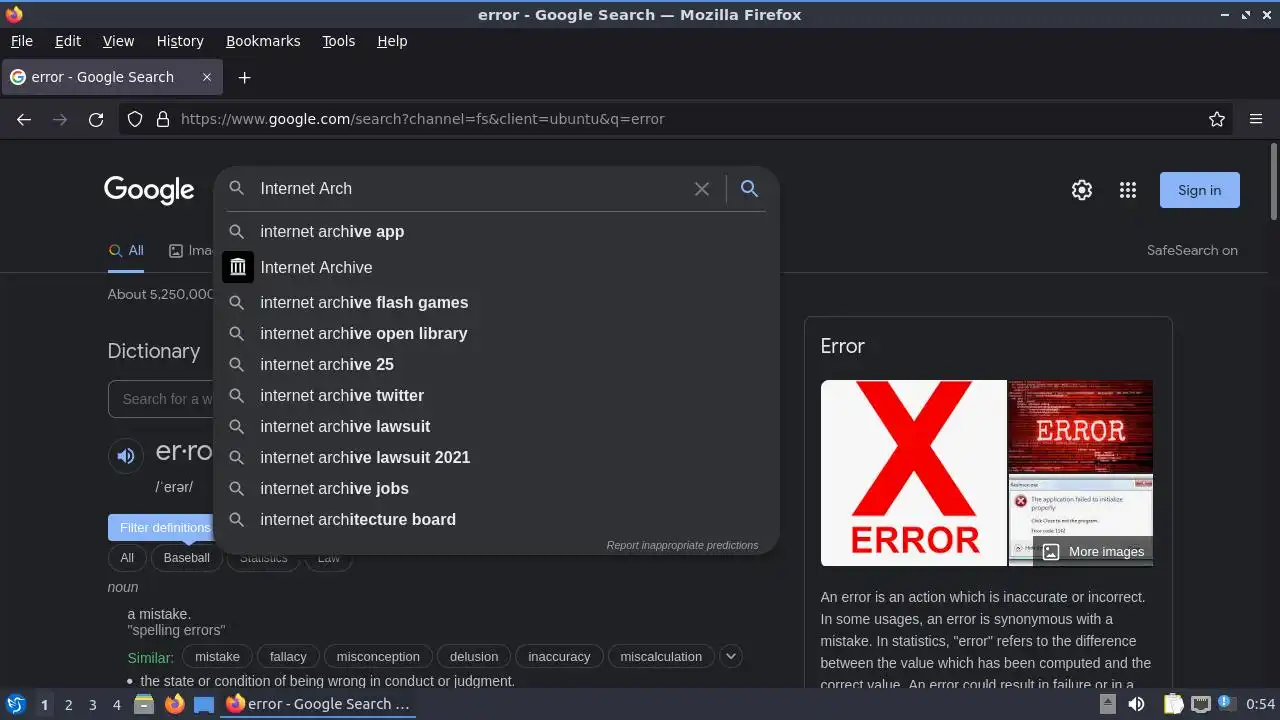Click similar word fallacy chip
The image size is (1280, 720).
pyautogui.click(x=288, y=657)
